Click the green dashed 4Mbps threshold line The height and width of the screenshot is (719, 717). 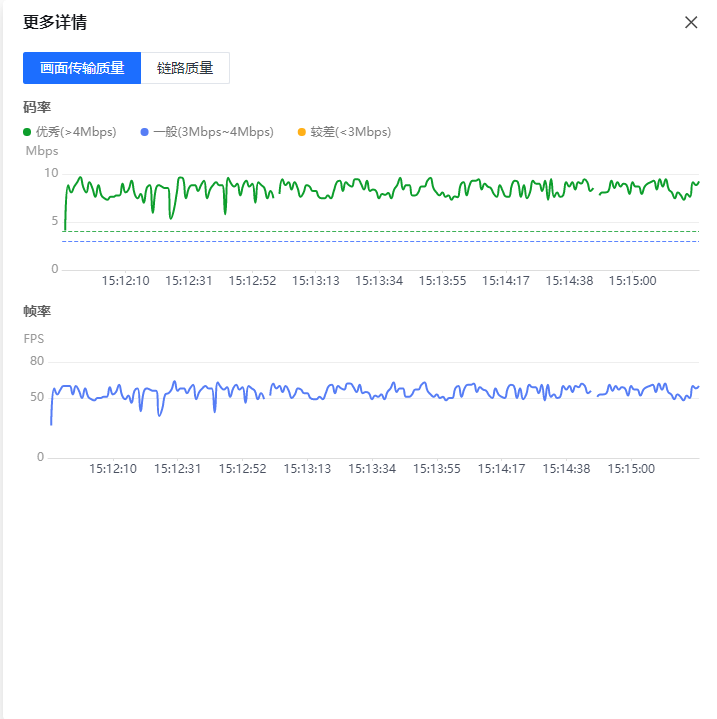[381, 232]
